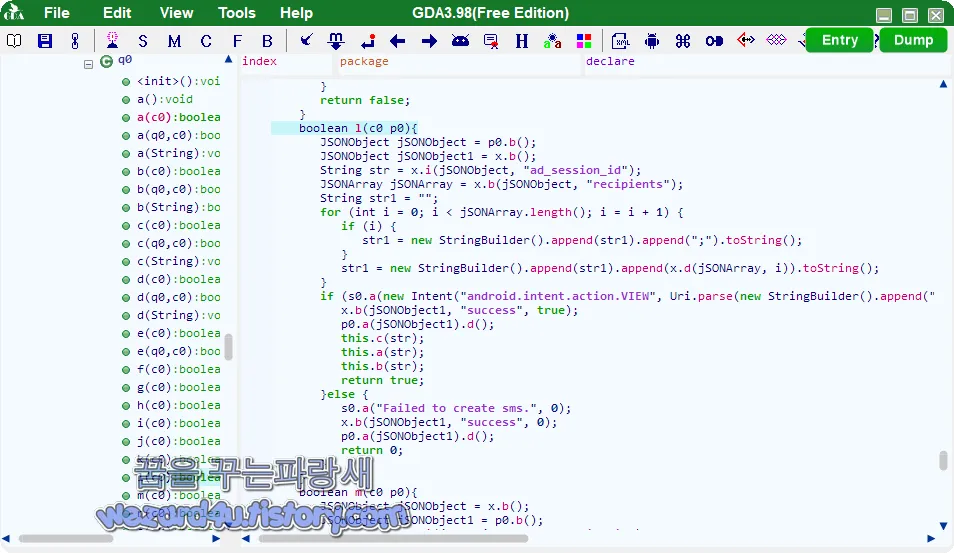Click the C toolbar letter icon
The height and width of the screenshot is (553, 954).
click(x=206, y=41)
